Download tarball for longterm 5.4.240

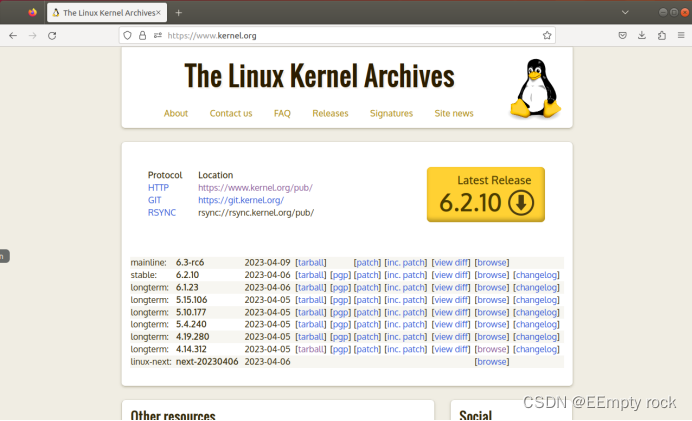click(311, 324)
